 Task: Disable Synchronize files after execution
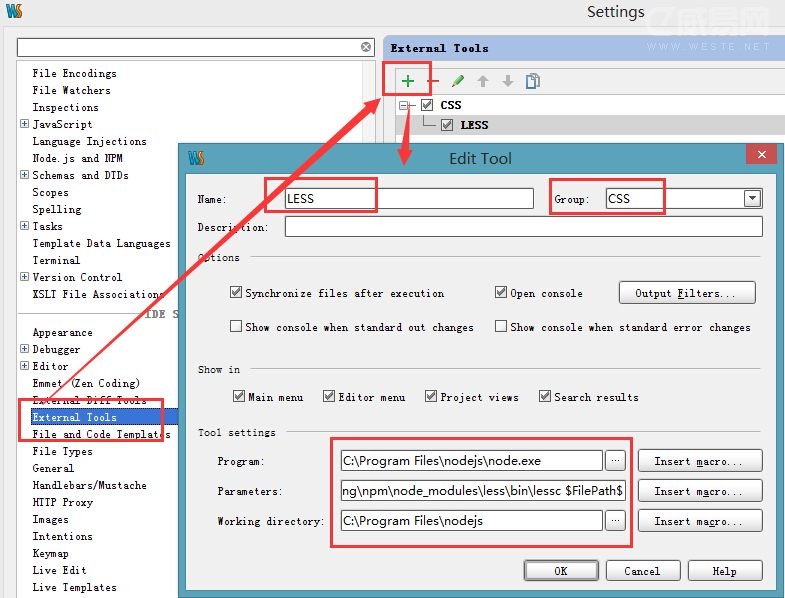coord(236,292)
